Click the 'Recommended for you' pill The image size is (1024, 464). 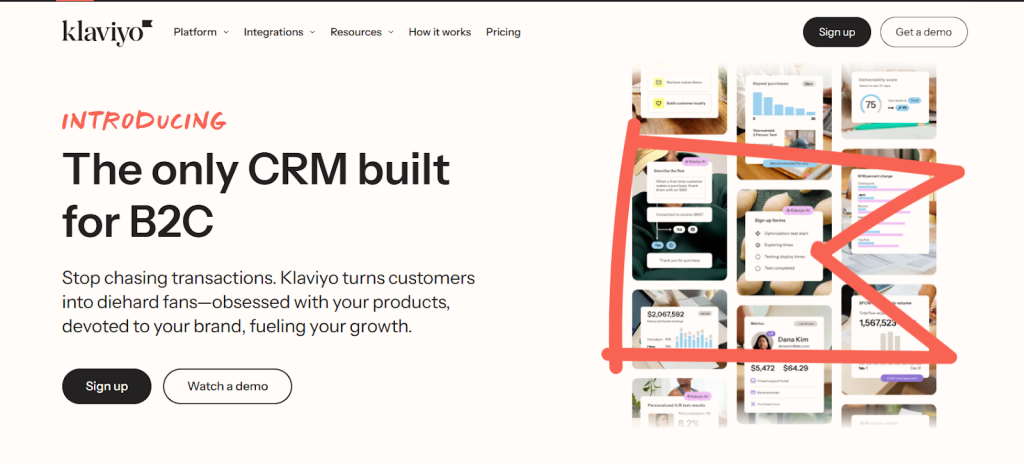coord(789,163)
